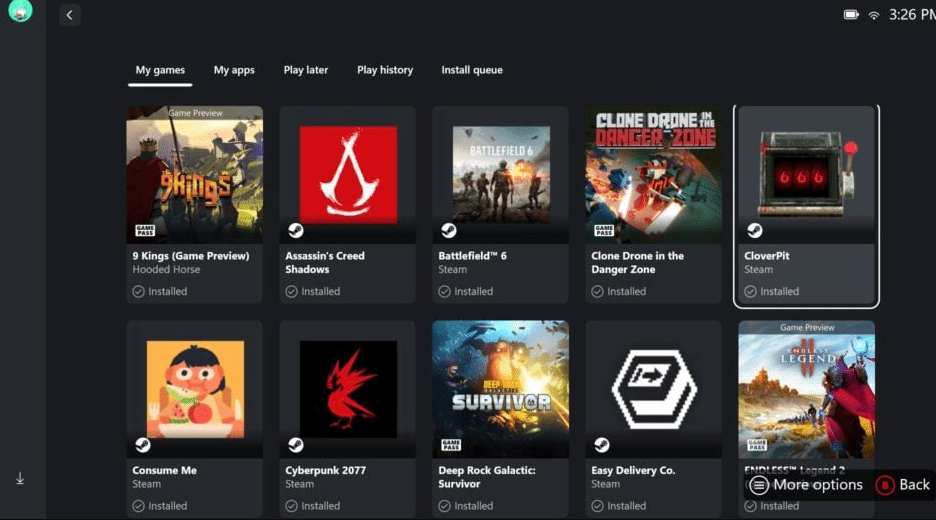Click the B Back button

[x=903, y=485]
